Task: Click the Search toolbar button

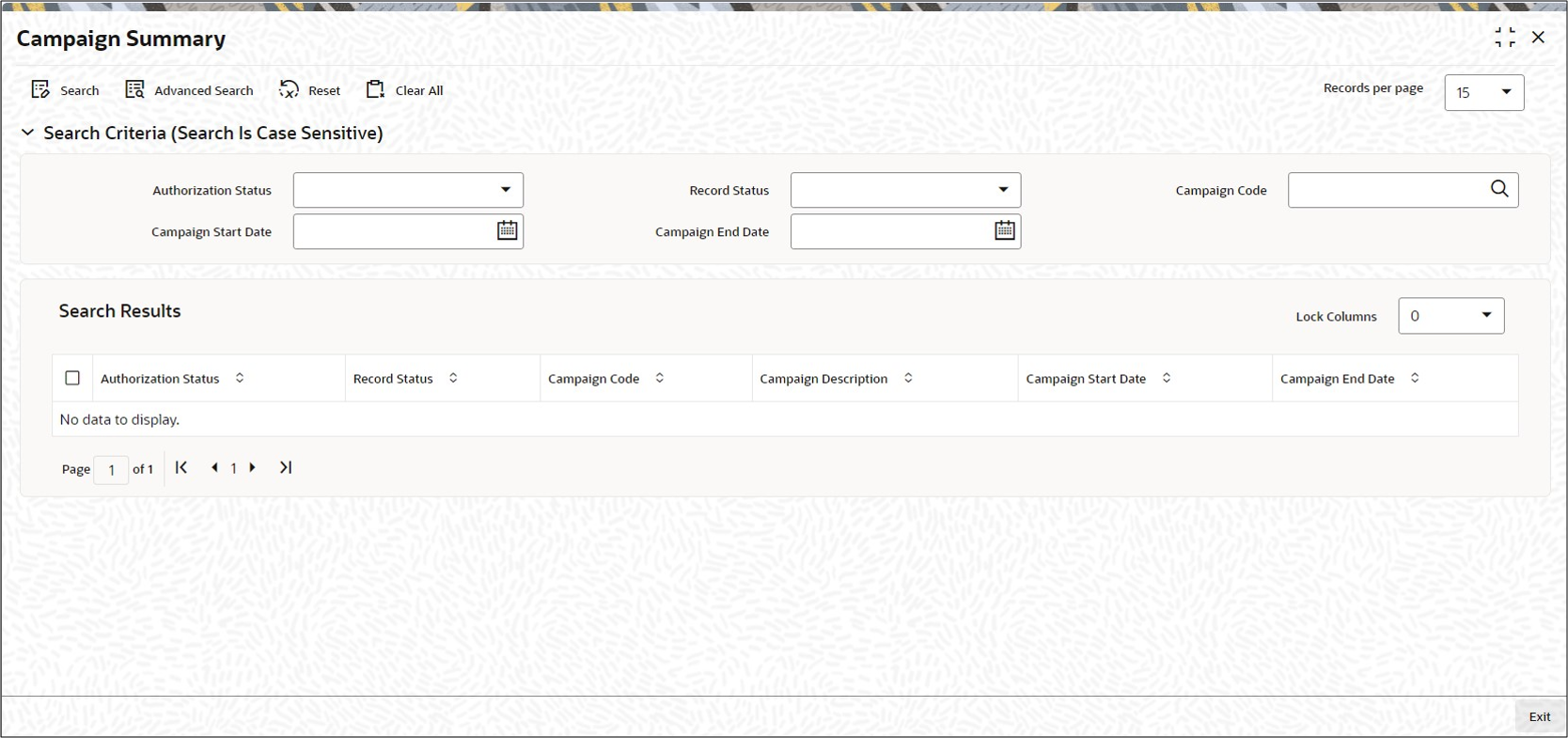Action: (x=65, y=90)
